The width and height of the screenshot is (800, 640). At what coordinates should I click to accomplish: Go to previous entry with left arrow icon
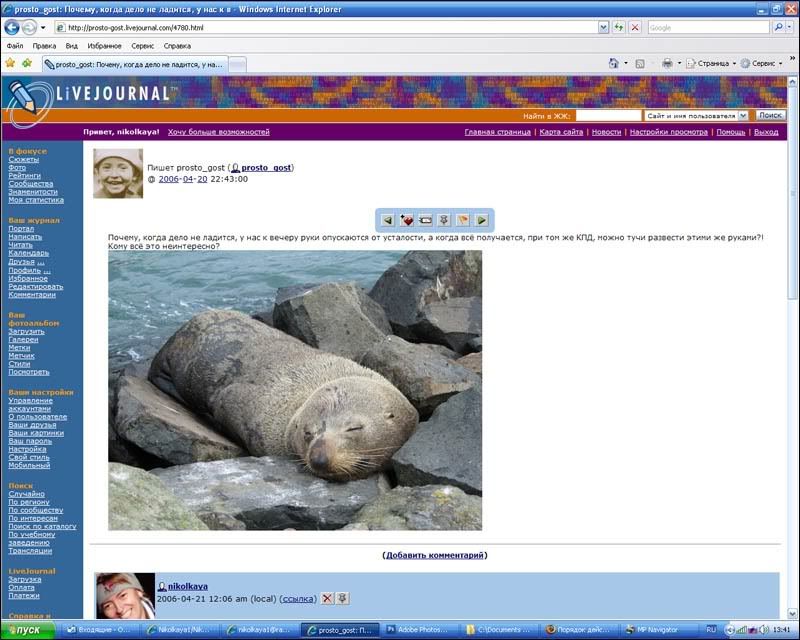click(388, 220)
